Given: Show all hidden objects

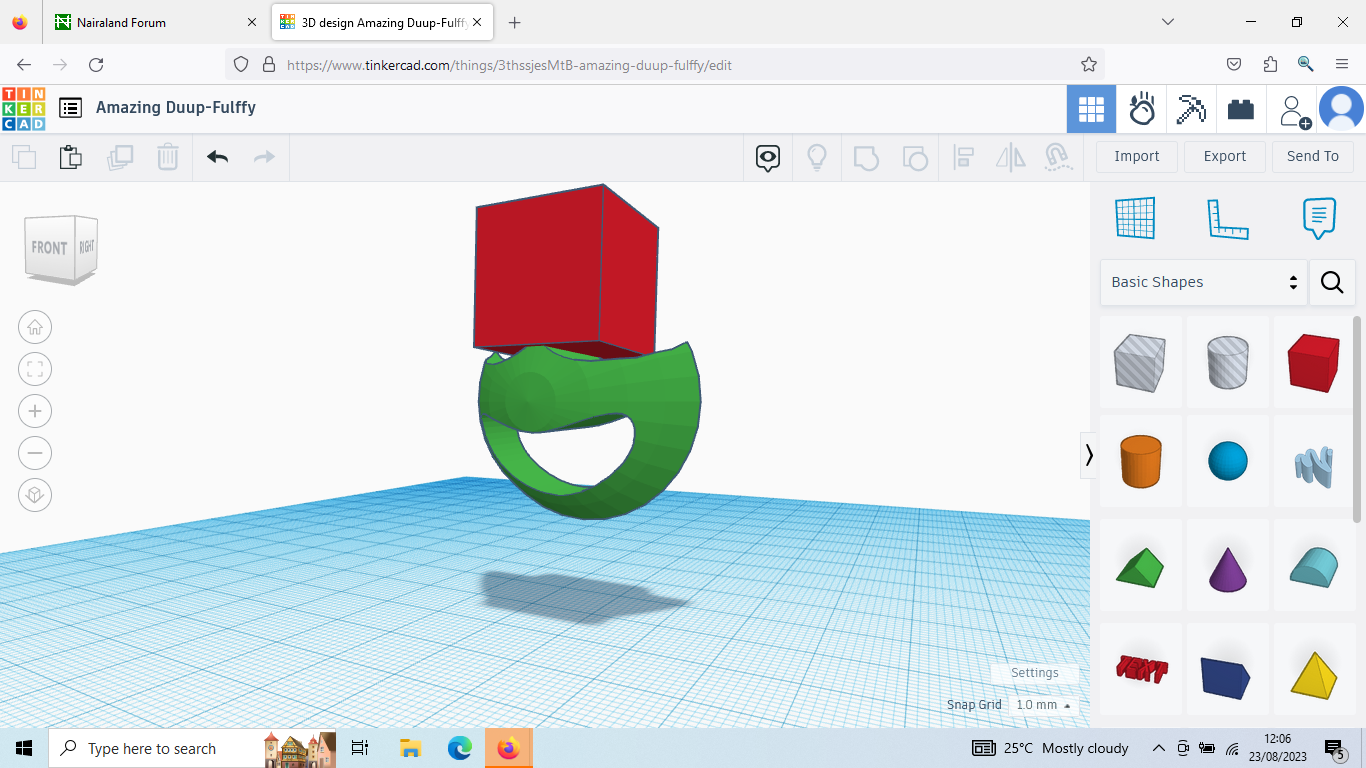Looking at the screenshot, I should click(x=817, y=157).
